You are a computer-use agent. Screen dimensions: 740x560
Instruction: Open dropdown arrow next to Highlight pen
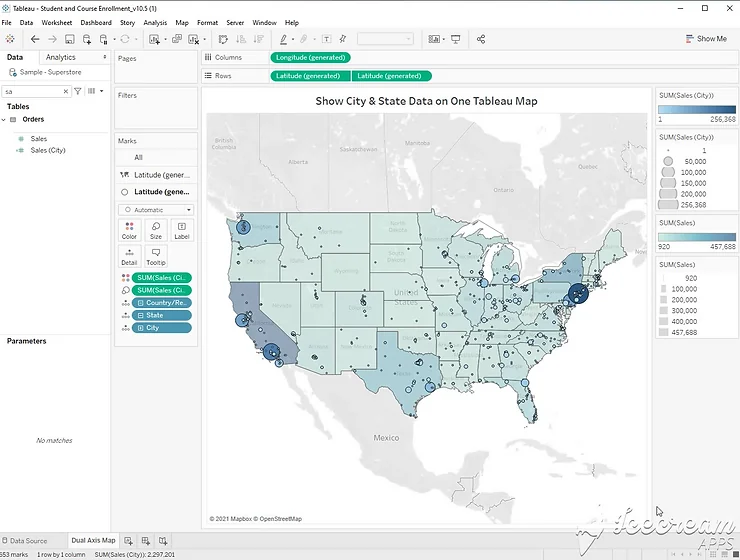coord(293,40)
